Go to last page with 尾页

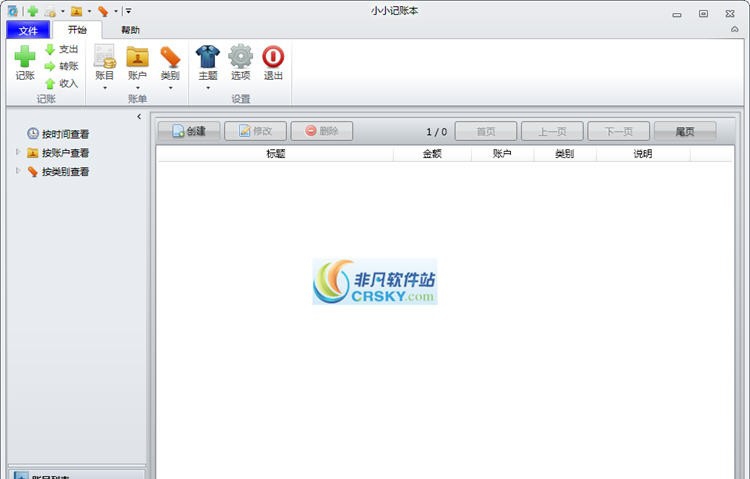tap(685, 131)
